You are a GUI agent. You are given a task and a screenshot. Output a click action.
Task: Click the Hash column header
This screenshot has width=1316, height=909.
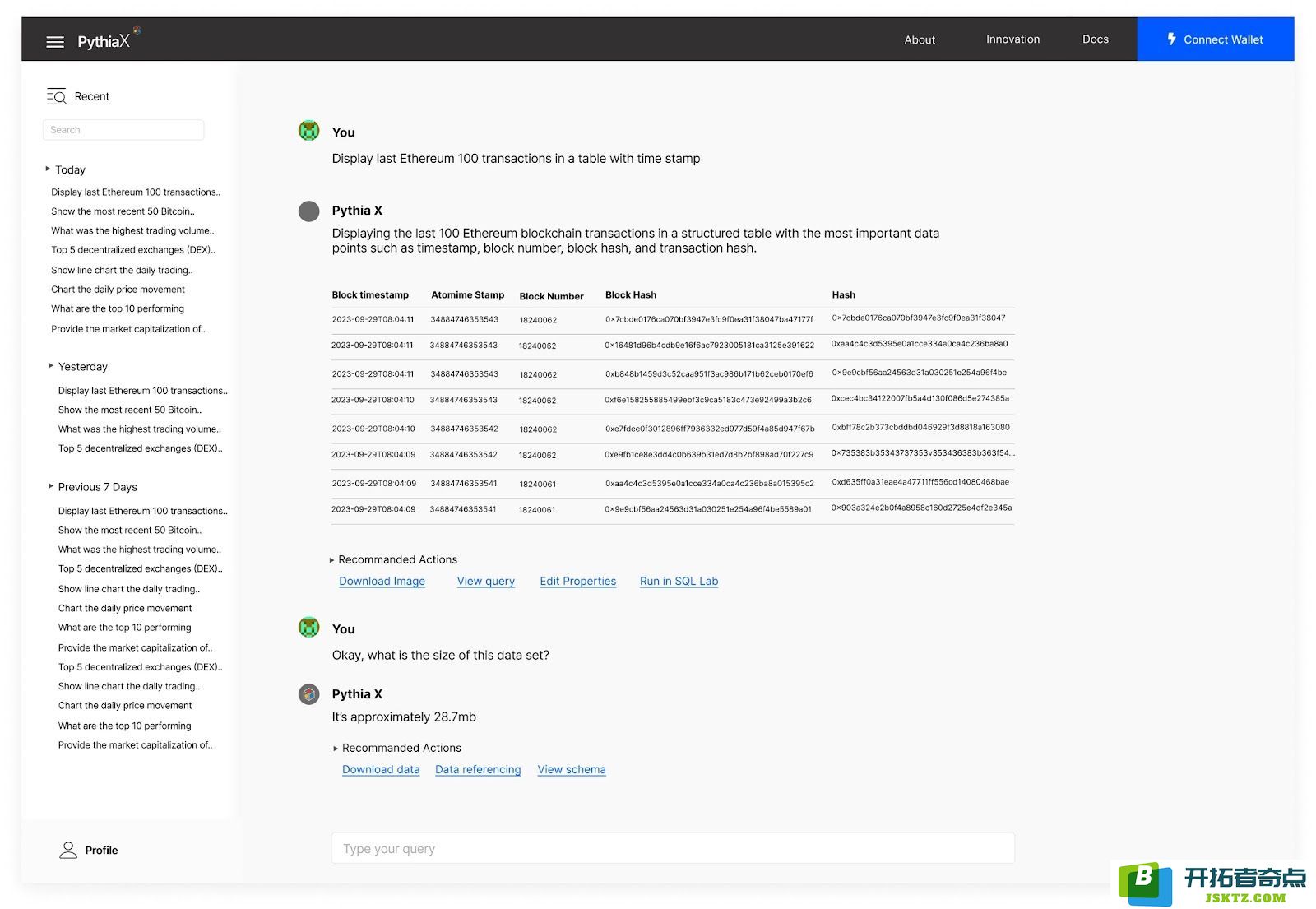[843, 294]
